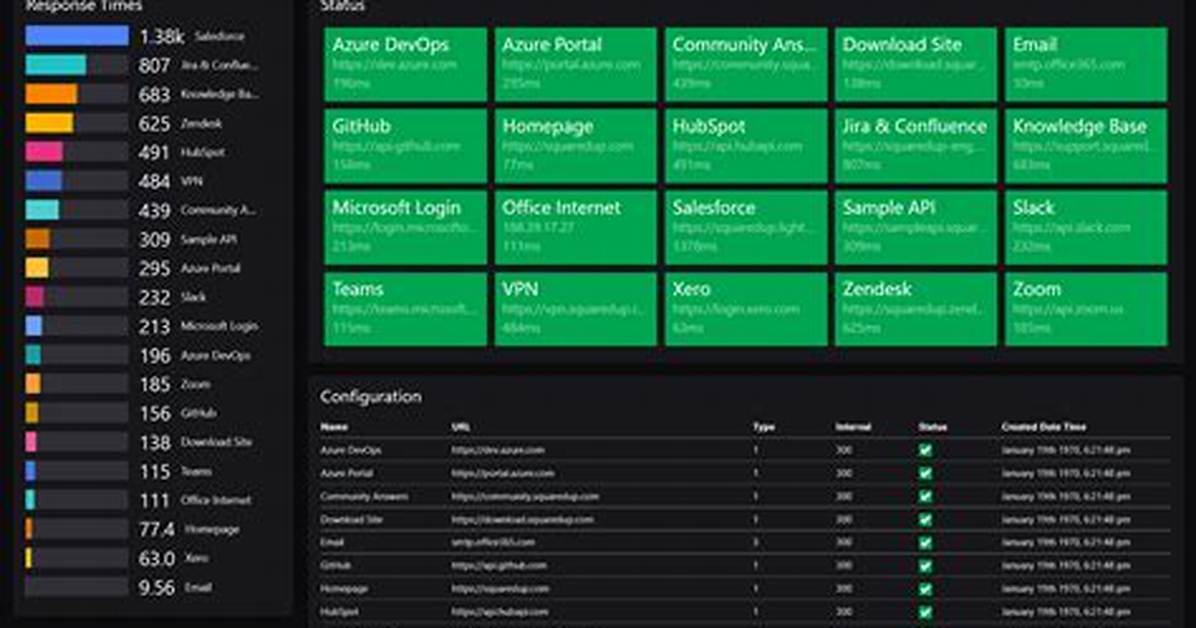Image resolution: width=1196 pixels, height=628 pixels.
Task: Click the VPN status tile
Action: (x=575, y=310)
